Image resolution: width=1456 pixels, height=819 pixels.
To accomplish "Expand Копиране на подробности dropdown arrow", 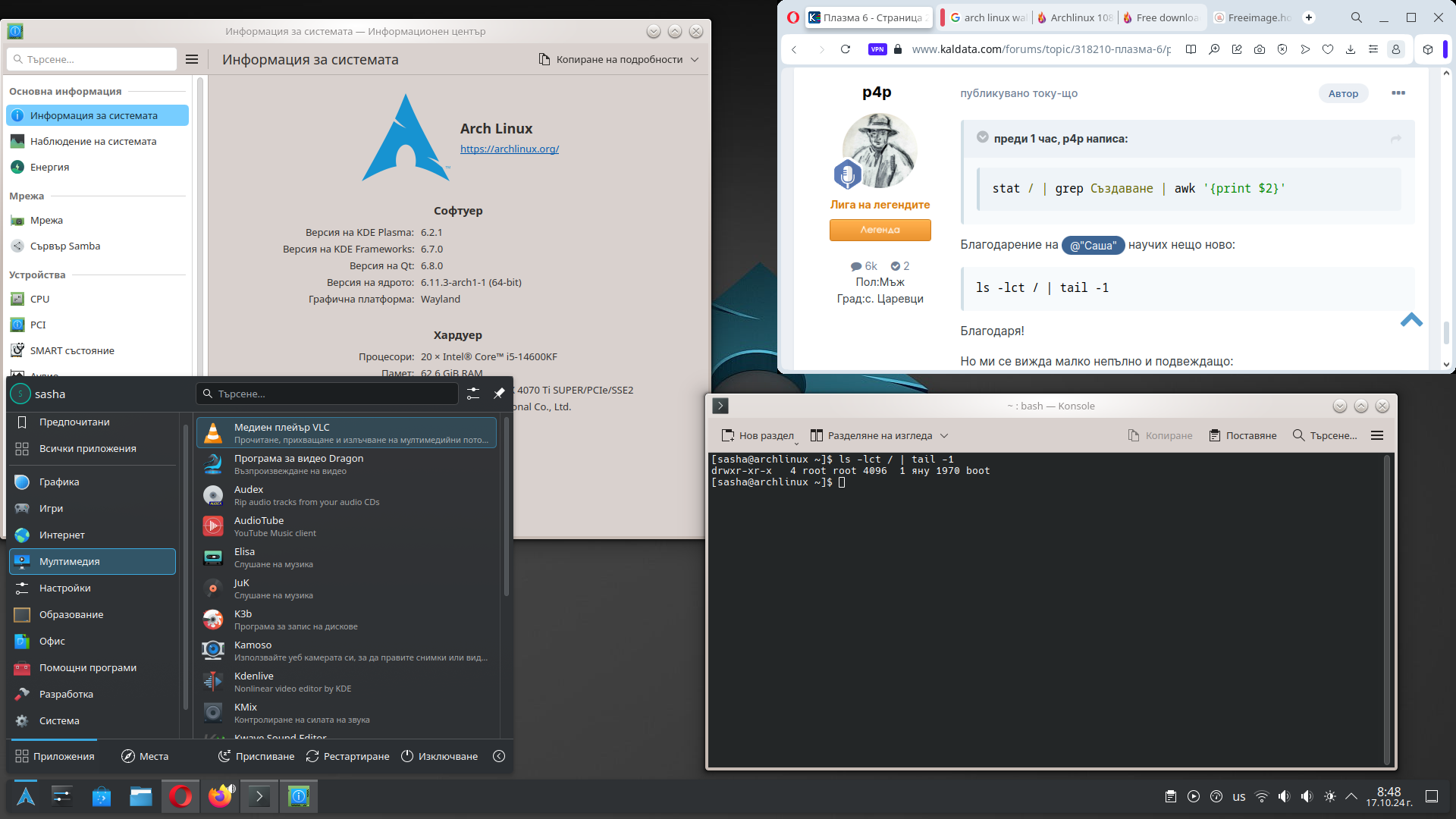I will 695,59.
